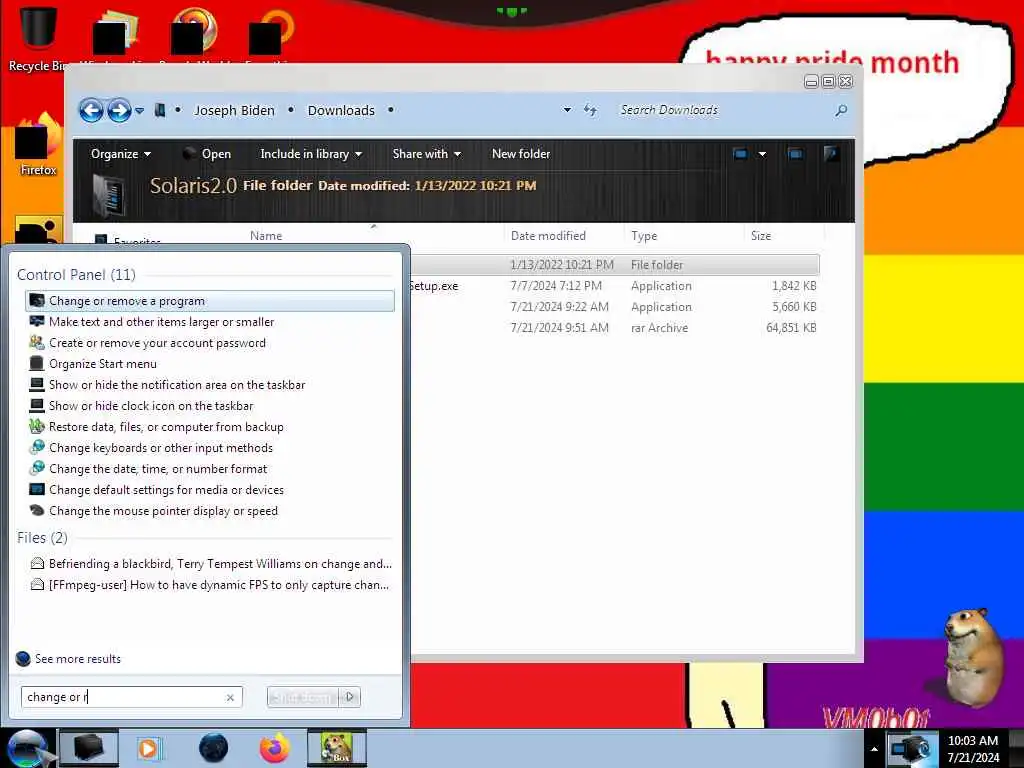Click the Files (2) group header
1024x768 pixels.
click(42, 537)
